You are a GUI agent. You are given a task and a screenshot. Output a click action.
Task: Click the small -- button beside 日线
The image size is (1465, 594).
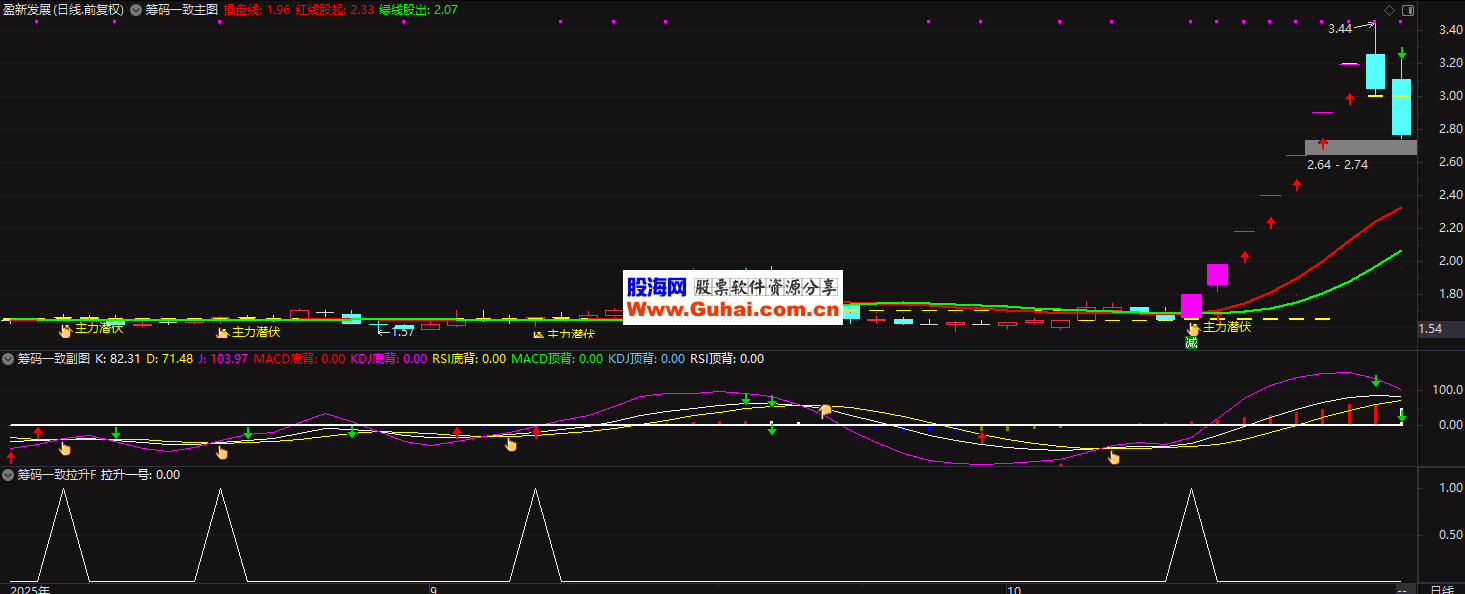tap(1404, 589)
